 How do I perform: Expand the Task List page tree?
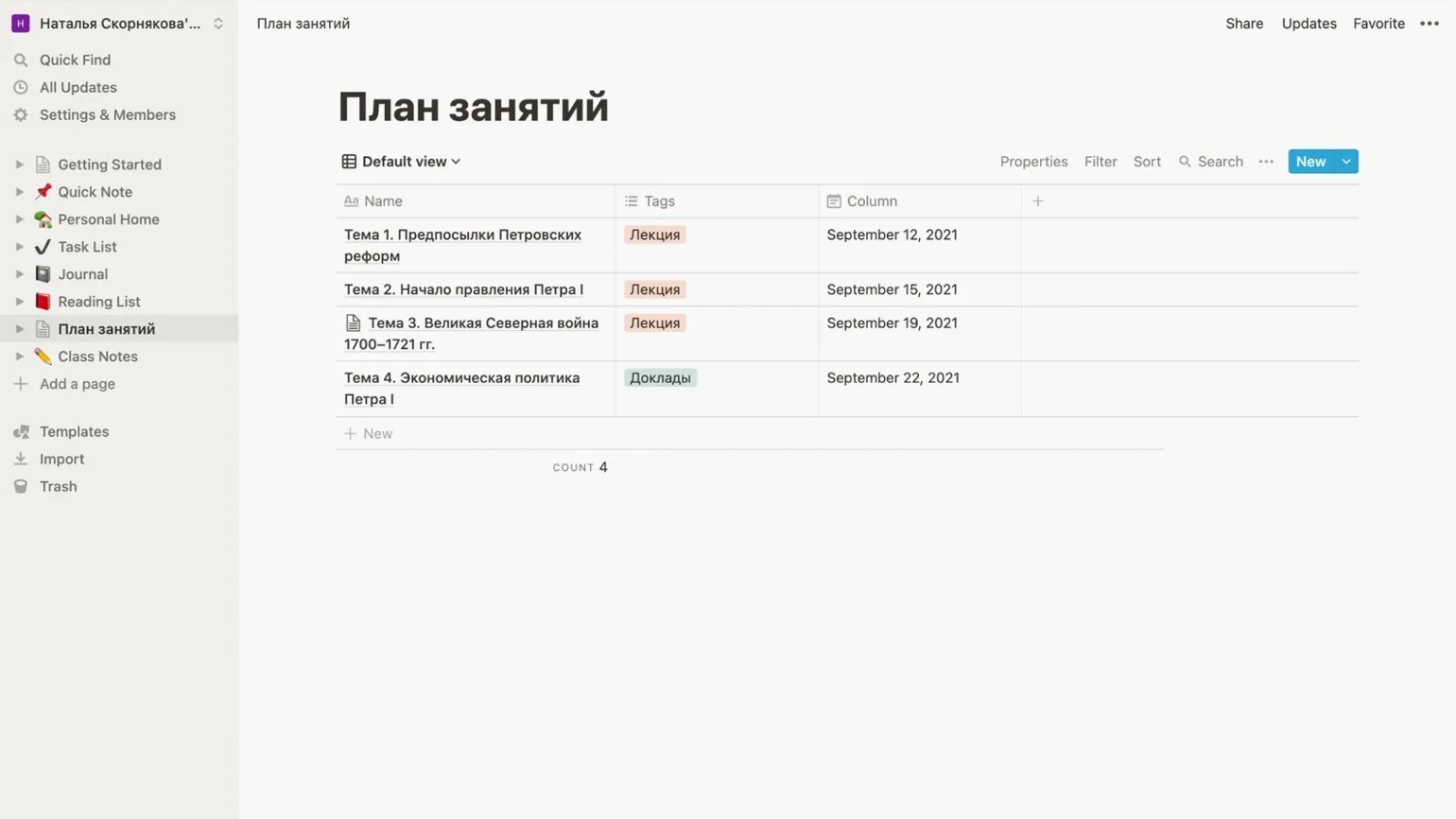(x=19, y=247)
